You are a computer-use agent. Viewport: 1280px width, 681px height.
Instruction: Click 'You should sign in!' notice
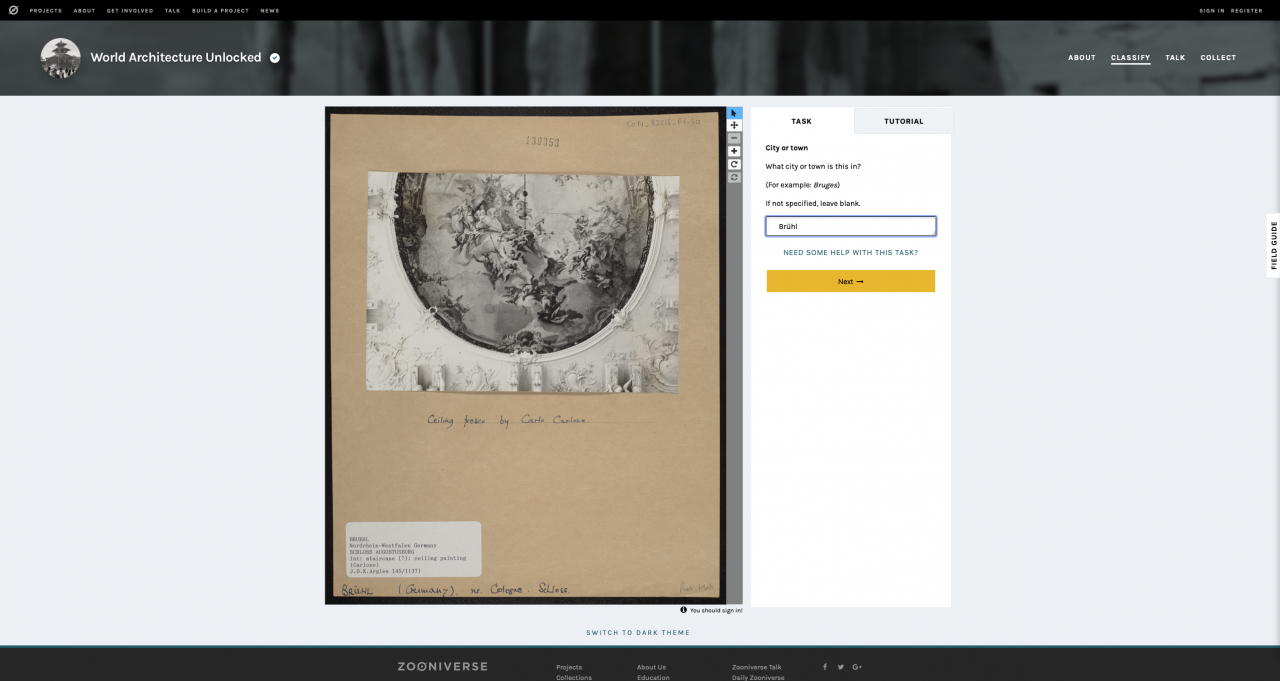[716, 610]
